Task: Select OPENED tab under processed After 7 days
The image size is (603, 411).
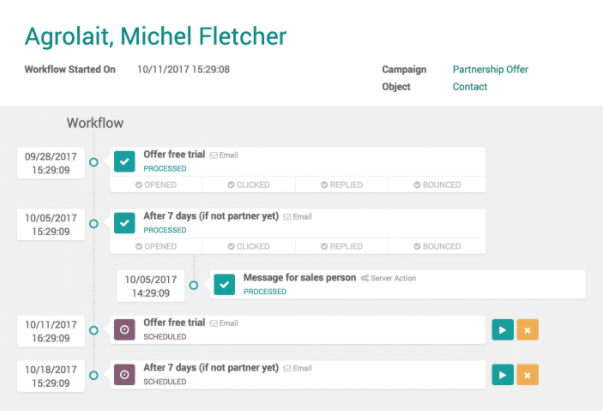Action: (156, 246)
